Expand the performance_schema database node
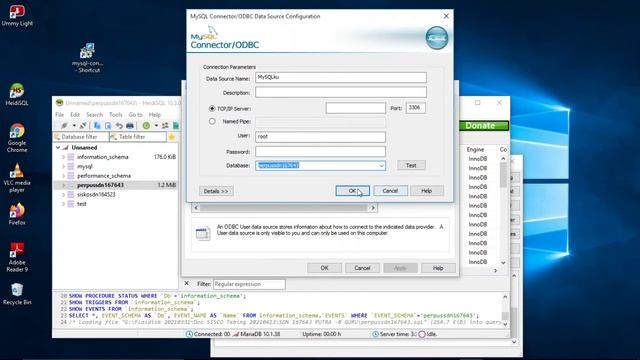This screenshot has height=360, width=640. pyautogui.click(x=64, y=176)
